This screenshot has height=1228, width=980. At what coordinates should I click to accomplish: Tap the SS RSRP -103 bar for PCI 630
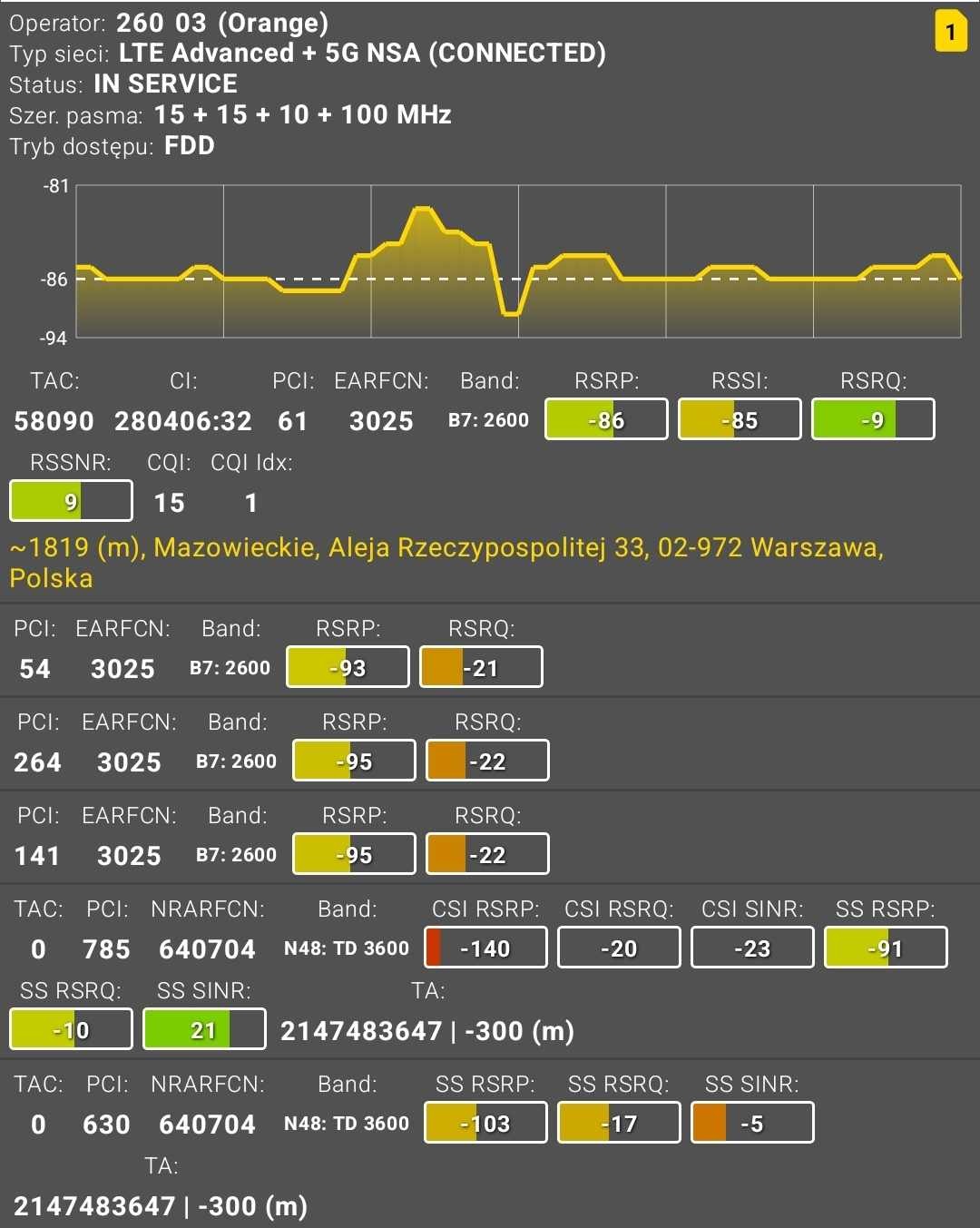tap(485, 1123)
